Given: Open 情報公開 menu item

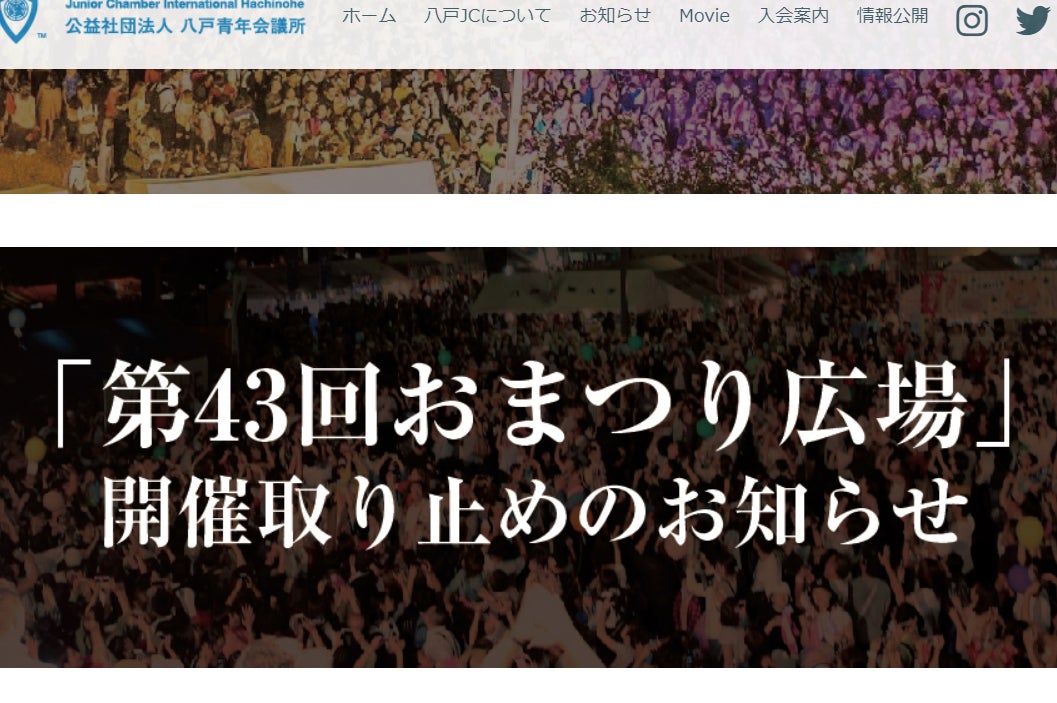Looking at the screenshot, I should (892, 16).
